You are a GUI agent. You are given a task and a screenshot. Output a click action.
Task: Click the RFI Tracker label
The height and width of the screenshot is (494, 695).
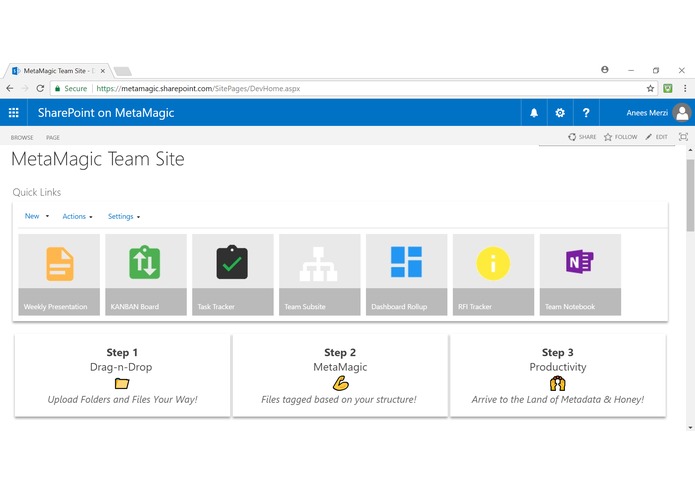click(475, 307)
